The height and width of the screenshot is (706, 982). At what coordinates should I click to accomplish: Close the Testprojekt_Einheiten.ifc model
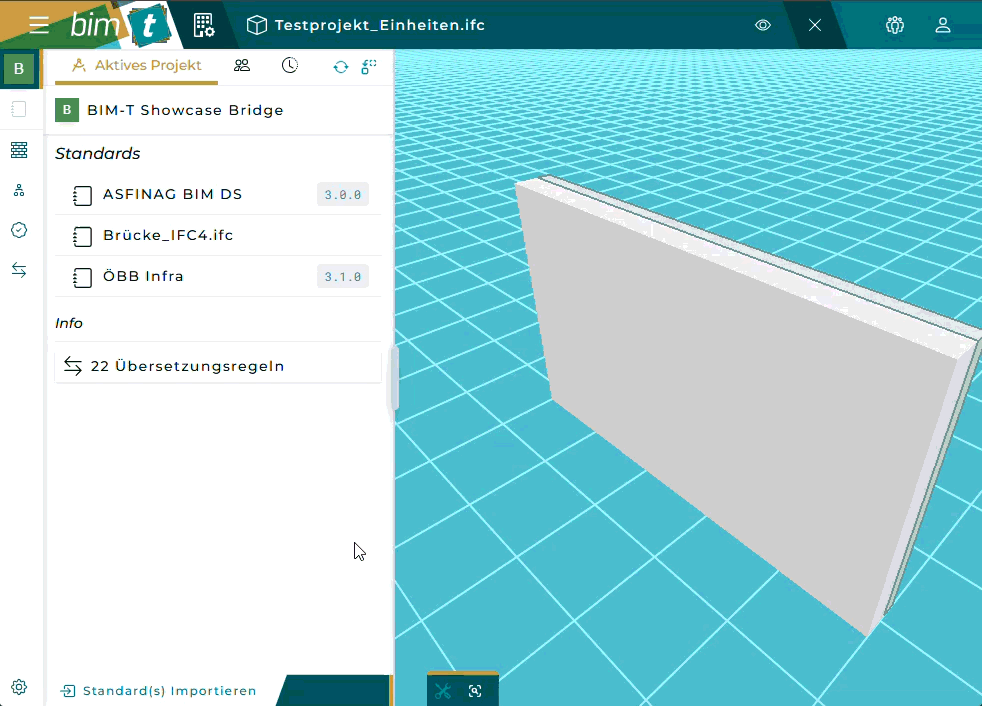[815, 25]
